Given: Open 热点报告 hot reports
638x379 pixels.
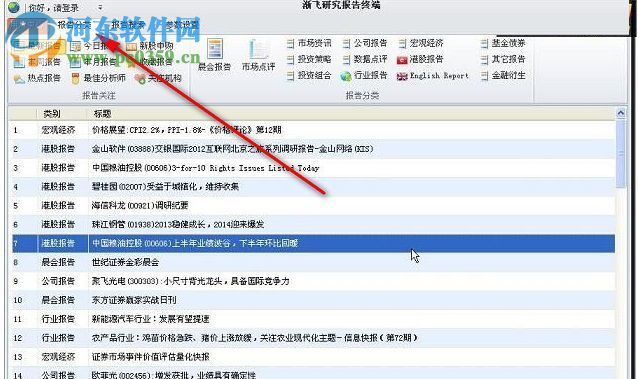Looking at the screenshot, I should (38, 78).
